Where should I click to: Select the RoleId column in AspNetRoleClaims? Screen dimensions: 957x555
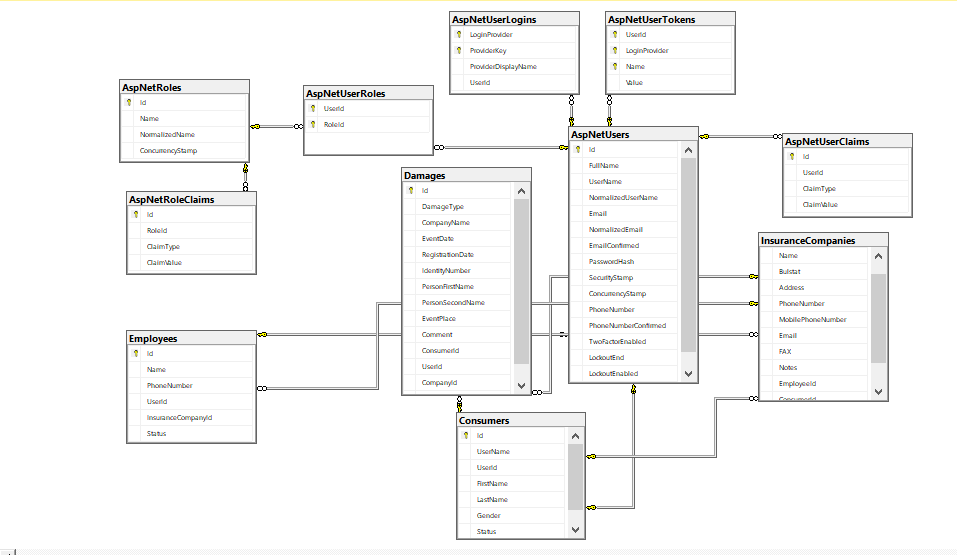pos(191,230)
